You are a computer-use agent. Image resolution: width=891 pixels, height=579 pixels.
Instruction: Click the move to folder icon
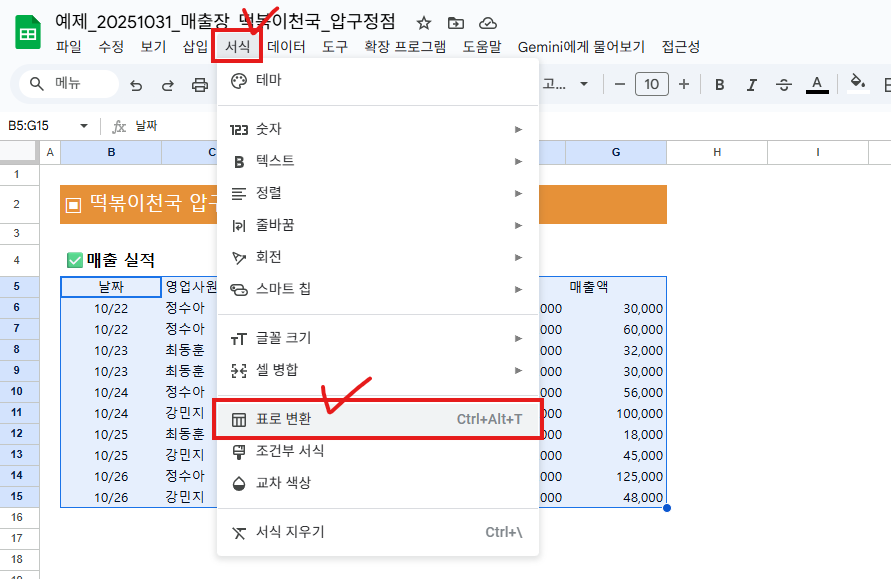click(456, 23)
